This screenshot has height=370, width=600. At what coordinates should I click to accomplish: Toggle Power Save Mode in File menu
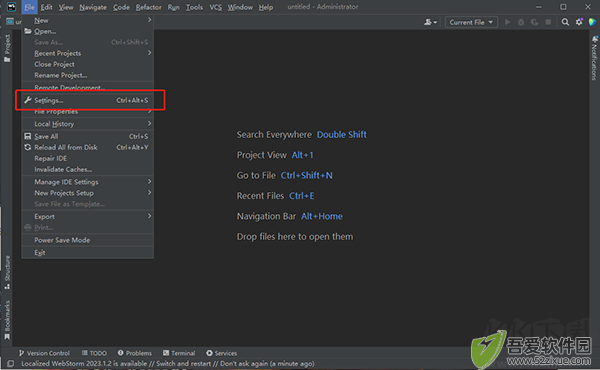[88, 240]
